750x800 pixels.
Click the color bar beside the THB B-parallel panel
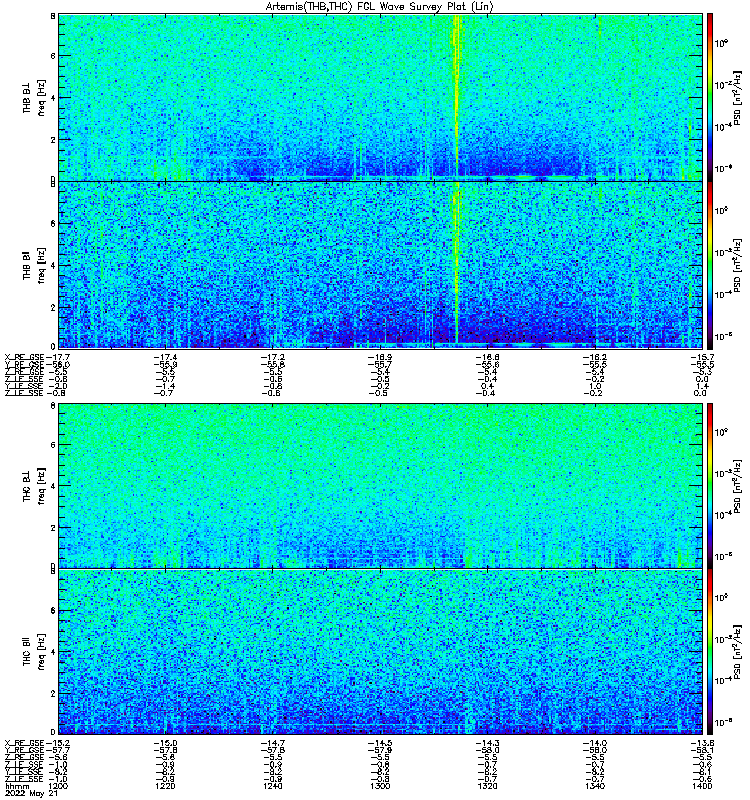coord(710,265)
